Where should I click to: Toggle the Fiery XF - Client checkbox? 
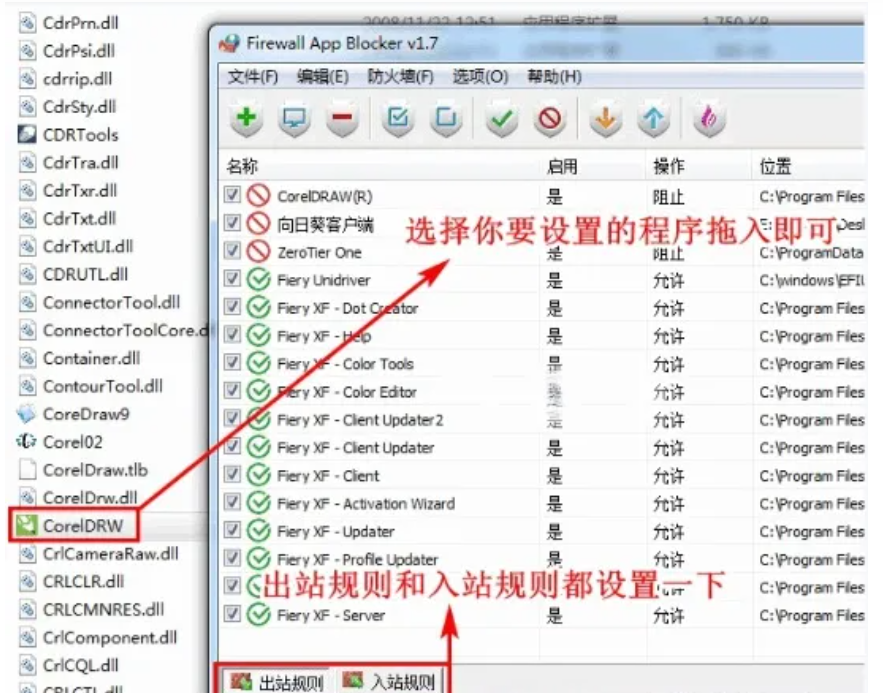tap(232, 474)
